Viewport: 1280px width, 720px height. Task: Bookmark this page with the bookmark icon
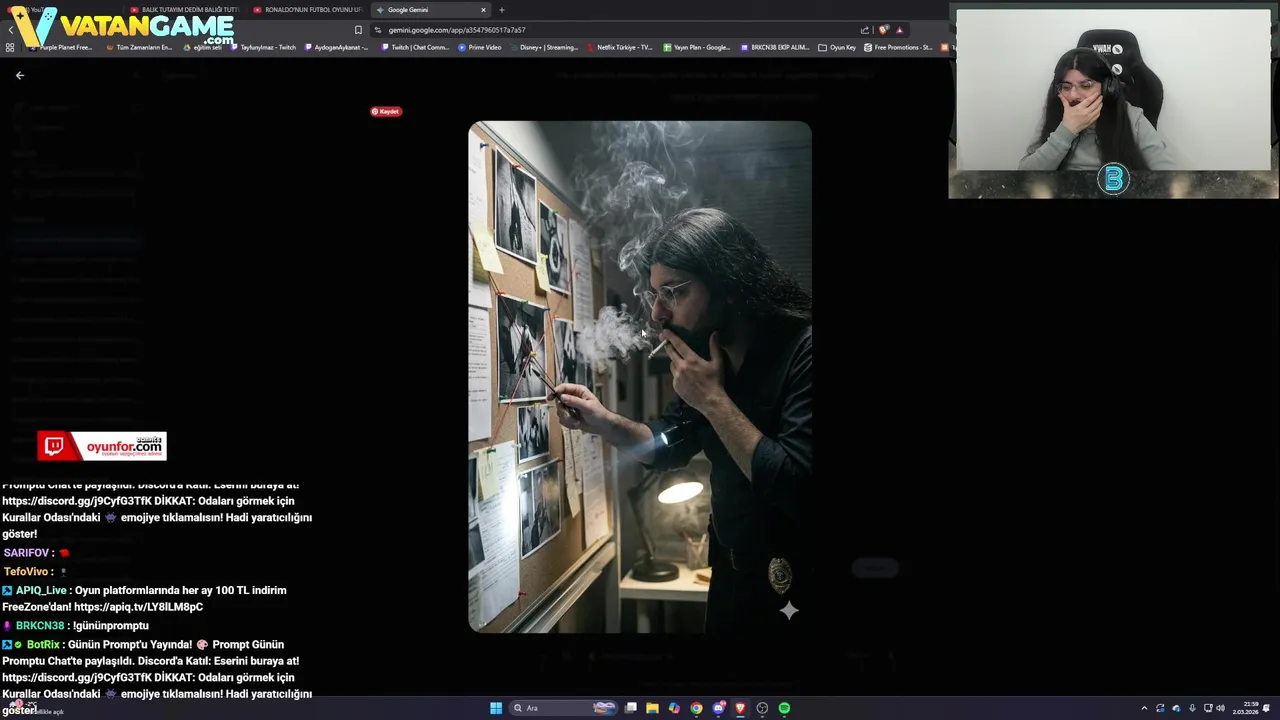358,30
